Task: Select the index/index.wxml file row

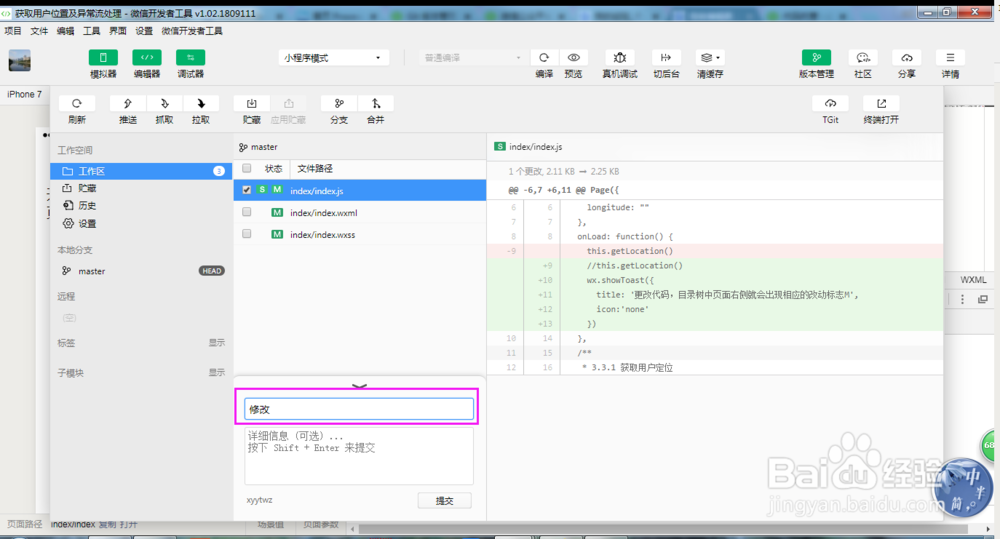Action: 360,212
